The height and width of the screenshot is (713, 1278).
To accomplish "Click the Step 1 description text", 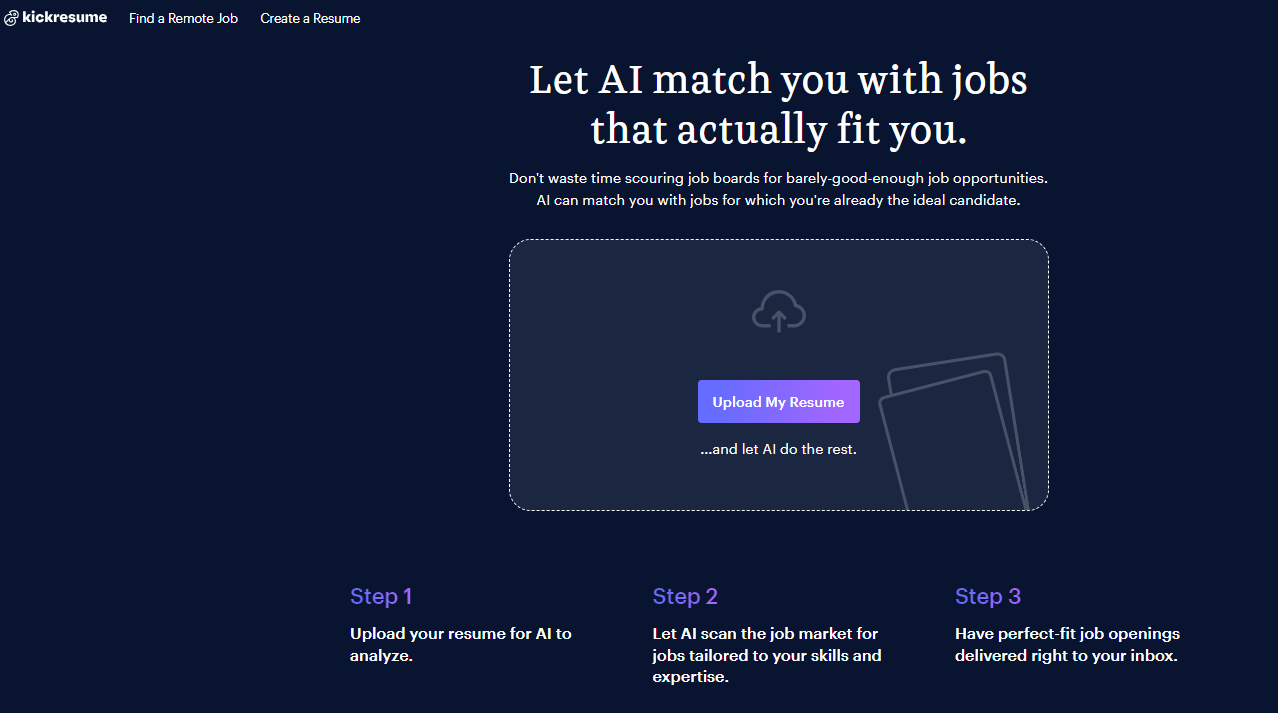I will pyautogui.click(x=460, y=644).
